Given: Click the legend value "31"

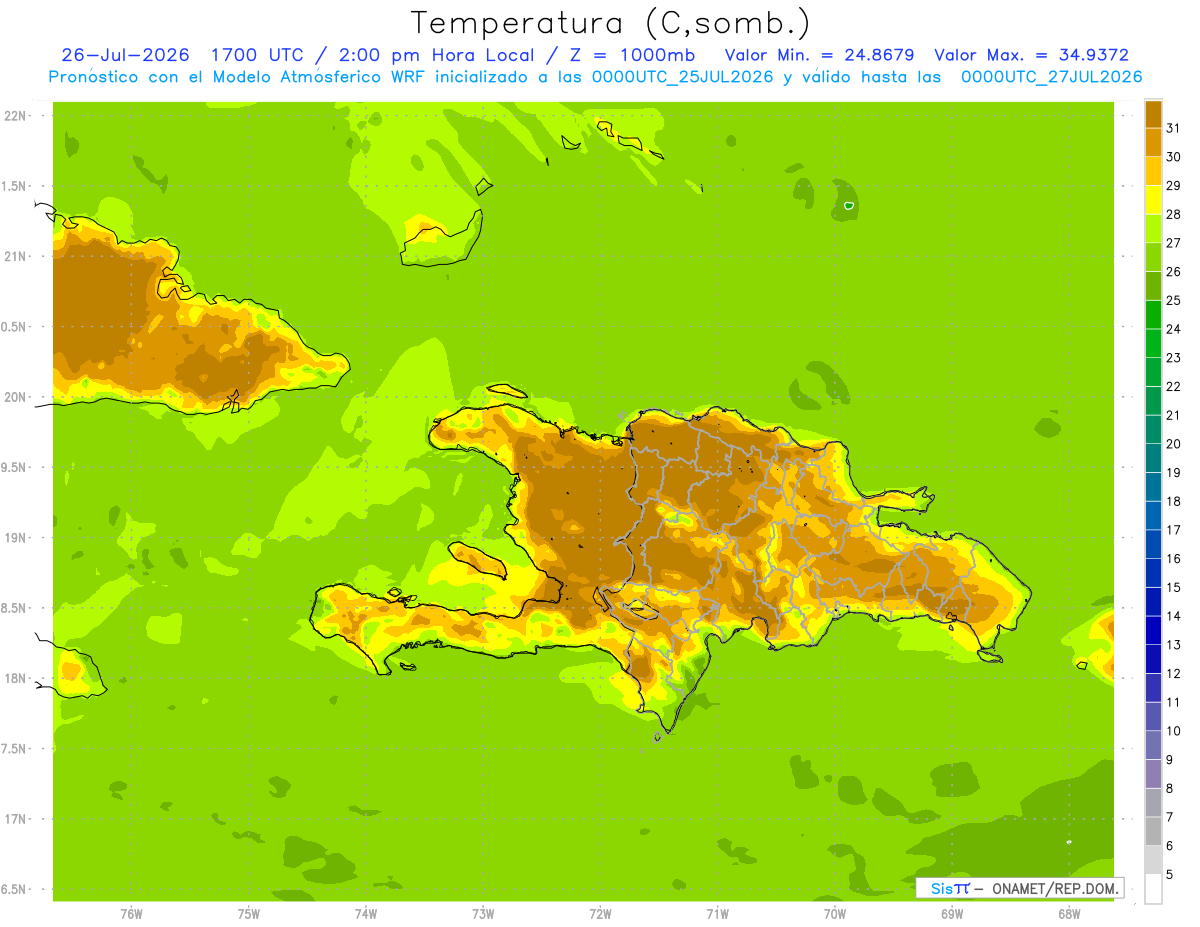Looking at the screenshot, I should tap(1173, 128).
